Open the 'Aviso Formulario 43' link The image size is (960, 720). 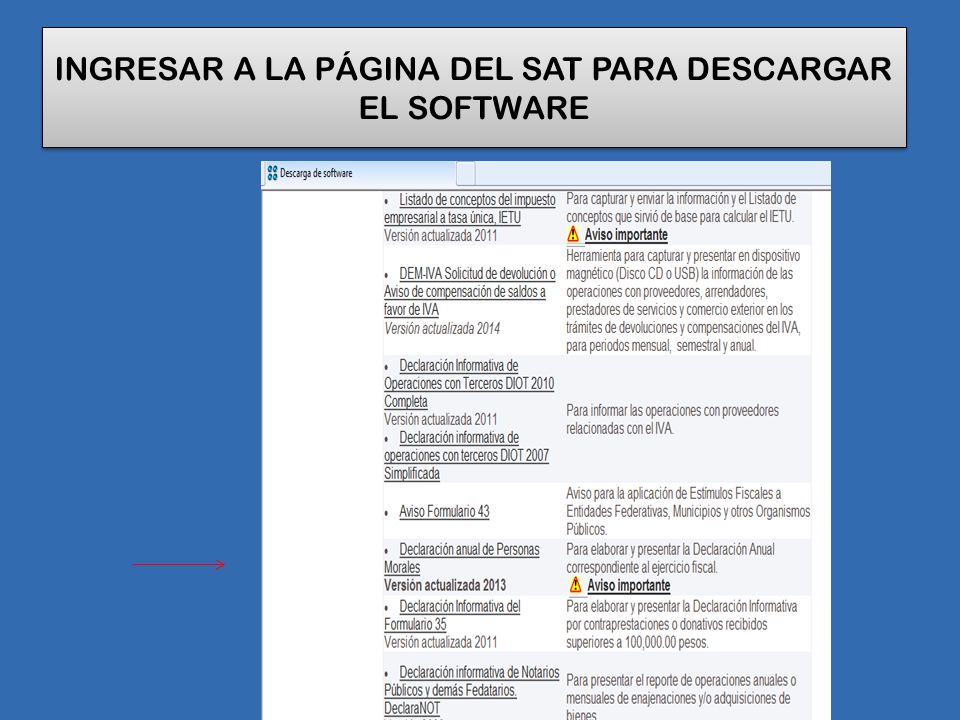tap(444, 511)
